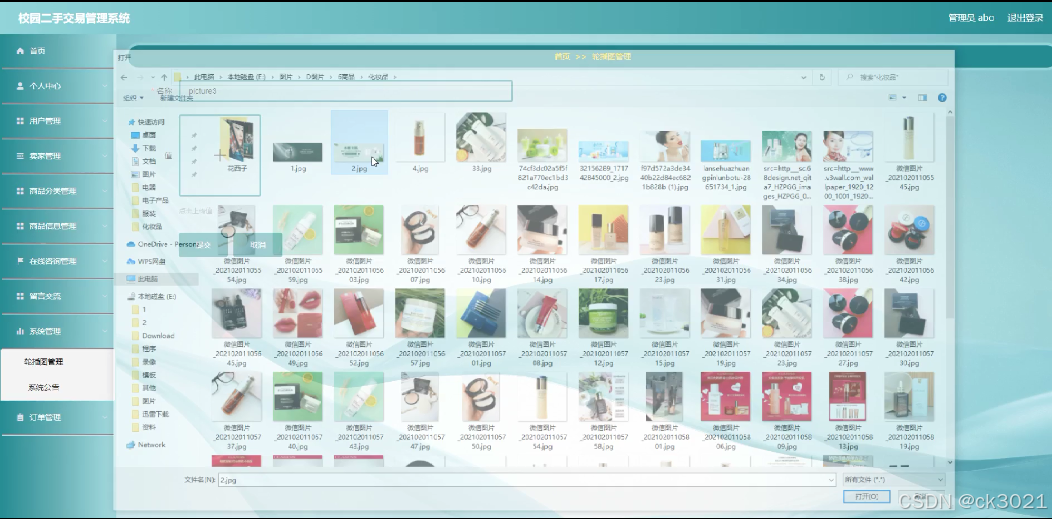Click the 打开(O) open button
Viewport: 1052px width, 519px height.
[x=867, y=496]
